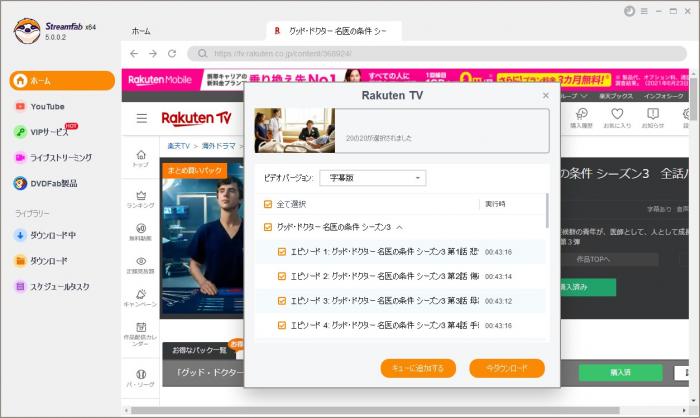Click the 楽天ブックス link in the top bar
Viewport: 700px width, 418px height.
(616, 96)
